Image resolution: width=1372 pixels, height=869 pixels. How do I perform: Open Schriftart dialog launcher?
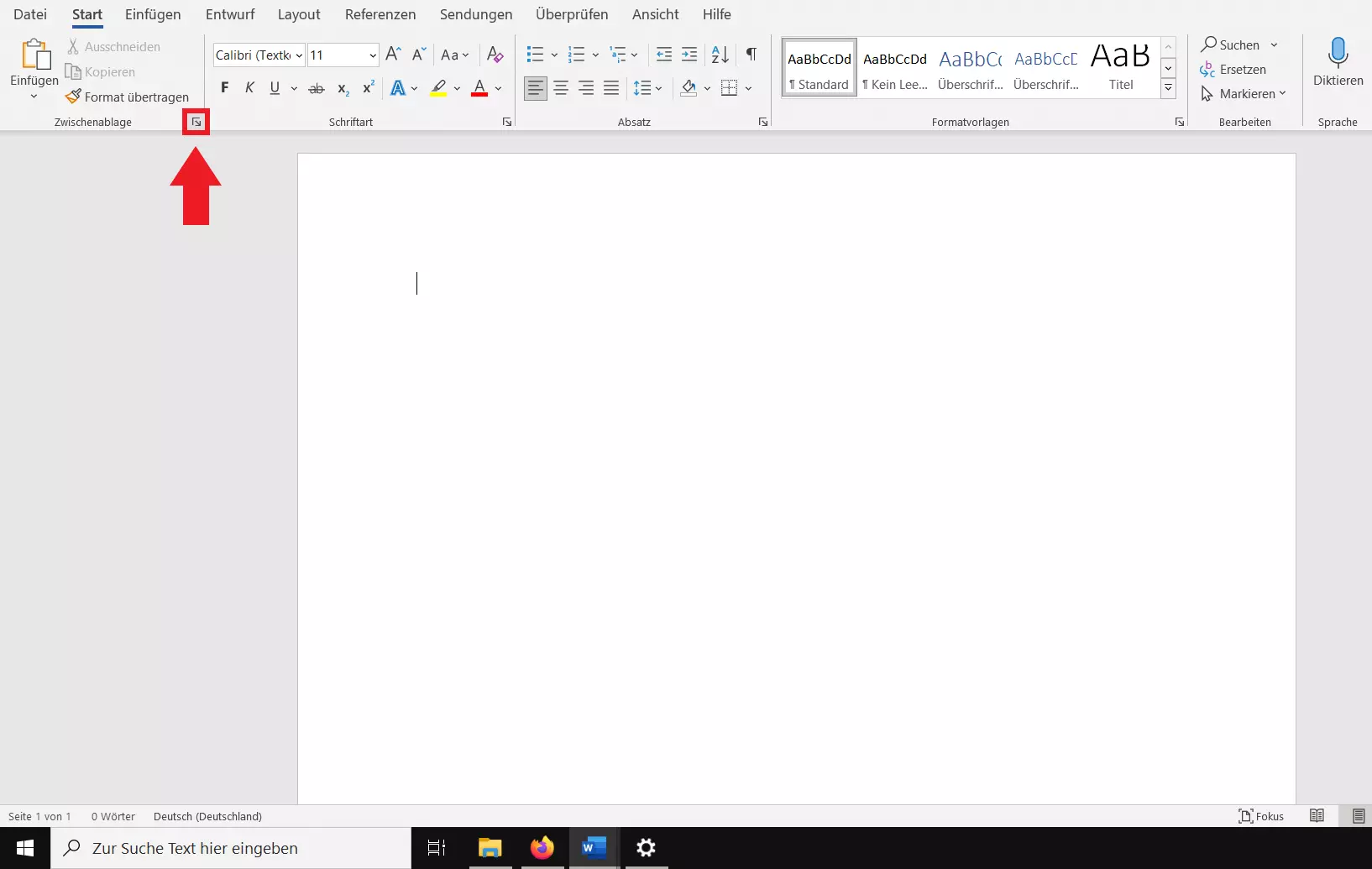tap(507, 123)
